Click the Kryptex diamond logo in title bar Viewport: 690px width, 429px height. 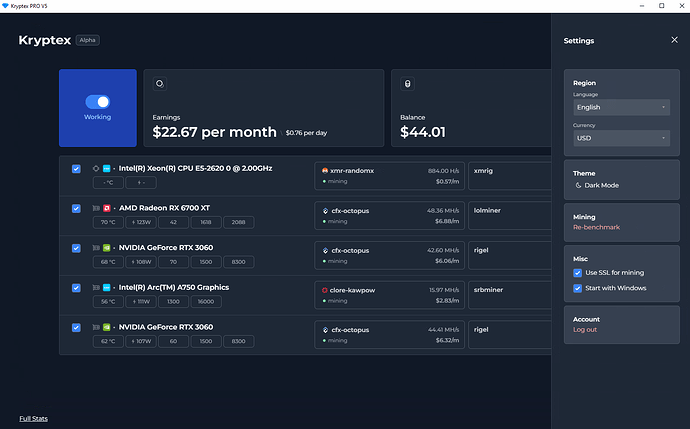coord(5,6)
